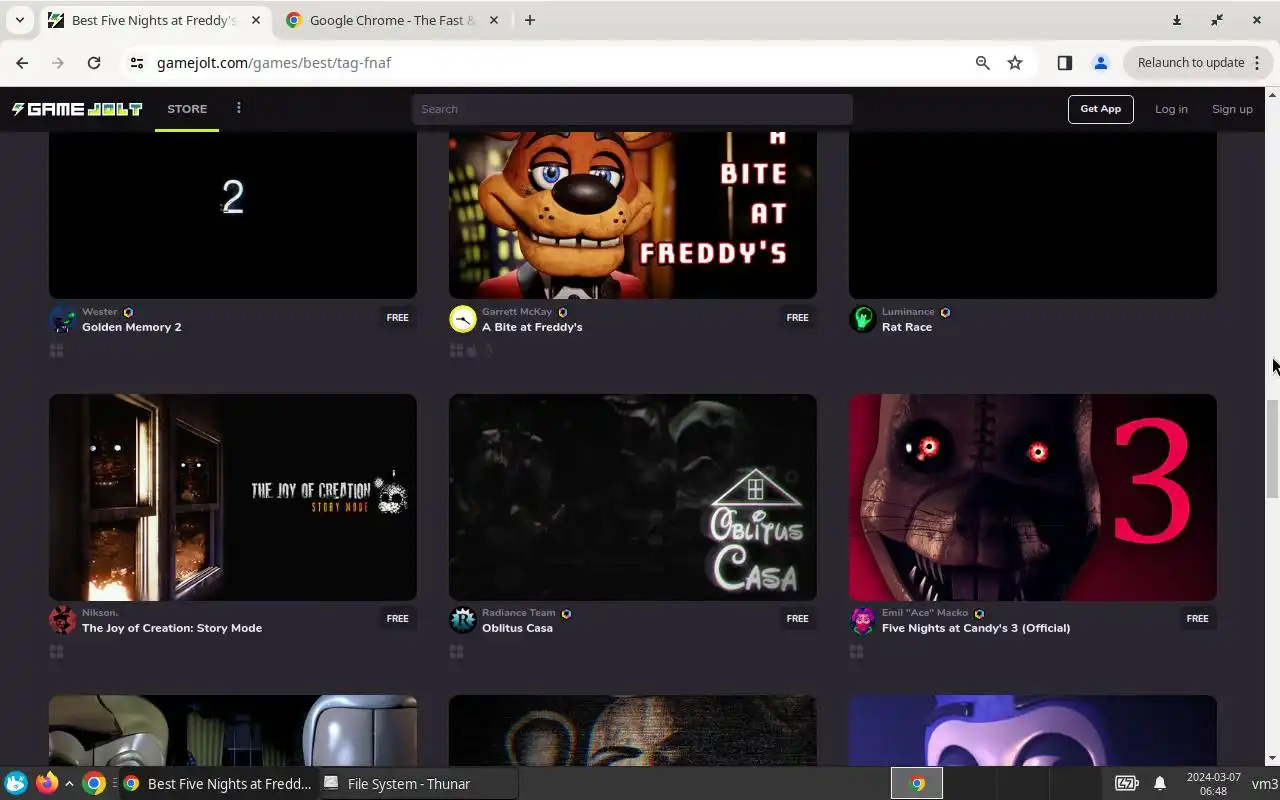Open the Chrome launcher in the taskbar
This screenshot has height=800, width=1280.
[x=94, y=783]
